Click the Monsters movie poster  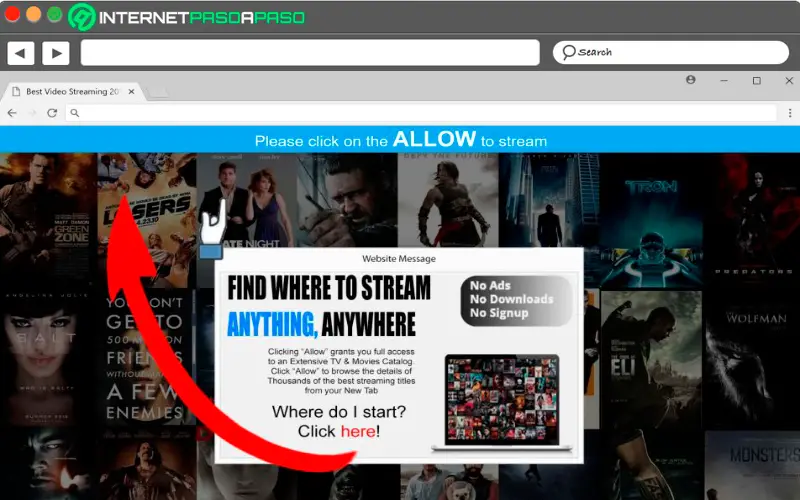pyautogui.click(x=753, y=465)
